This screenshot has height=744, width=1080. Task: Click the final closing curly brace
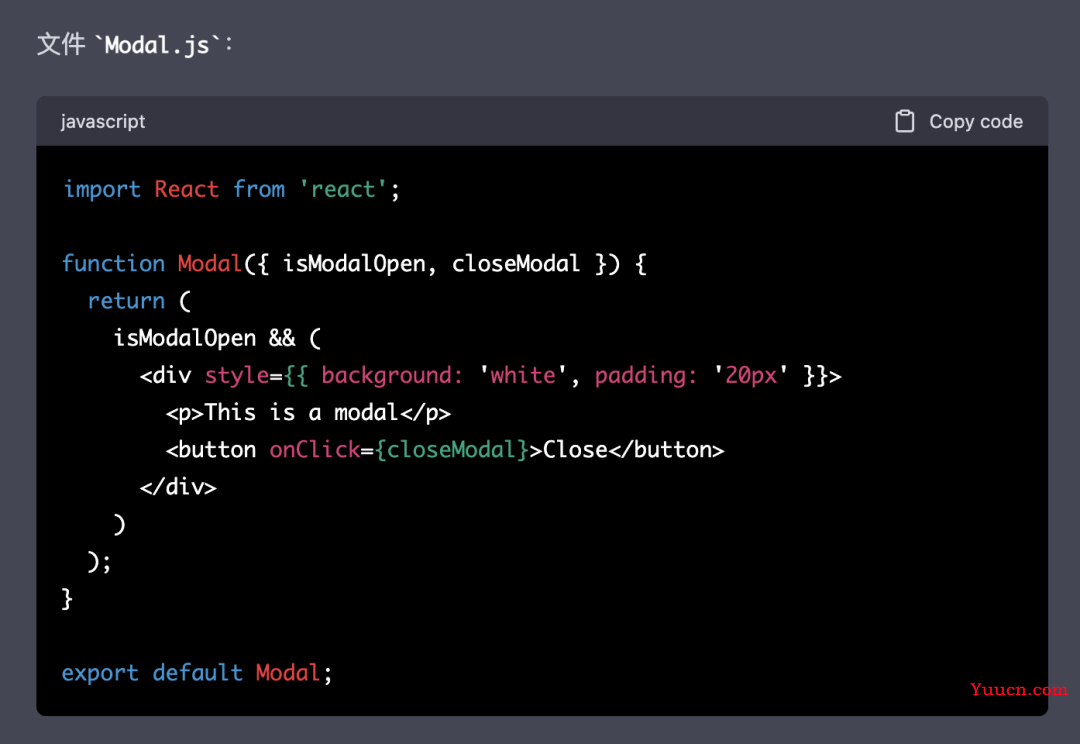point(67,599)
